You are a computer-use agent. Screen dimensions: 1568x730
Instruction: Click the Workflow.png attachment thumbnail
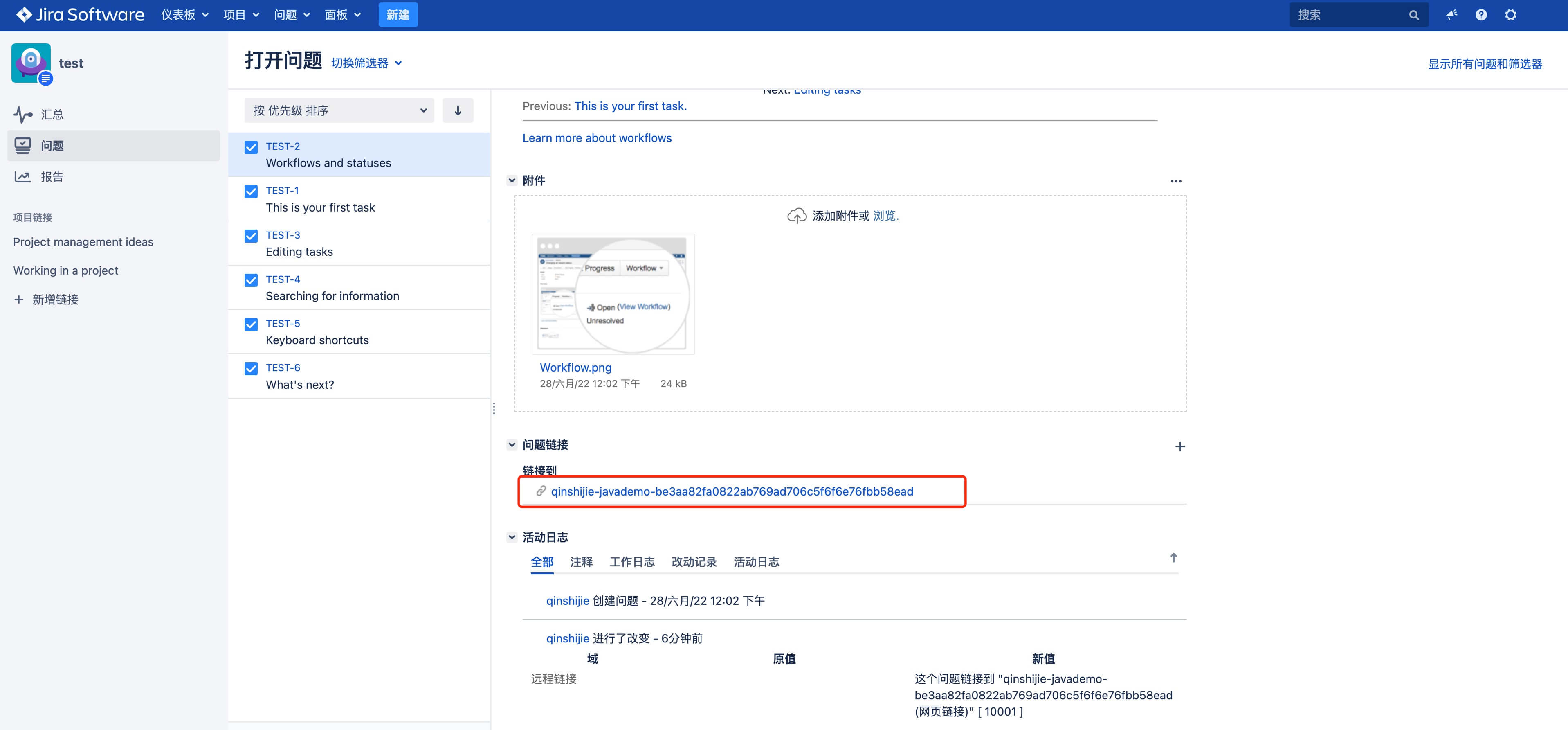[x=613, y=294]
